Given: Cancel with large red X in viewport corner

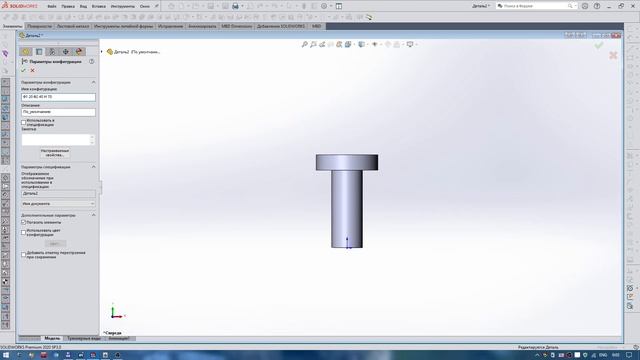Looking at the screenshot, I should coord(613,55).
